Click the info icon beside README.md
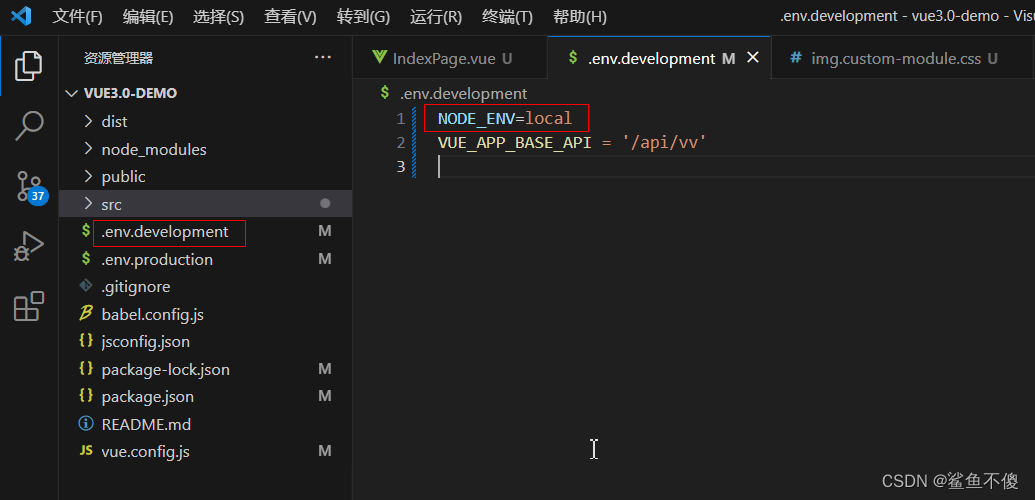 [x=86, y=423]
